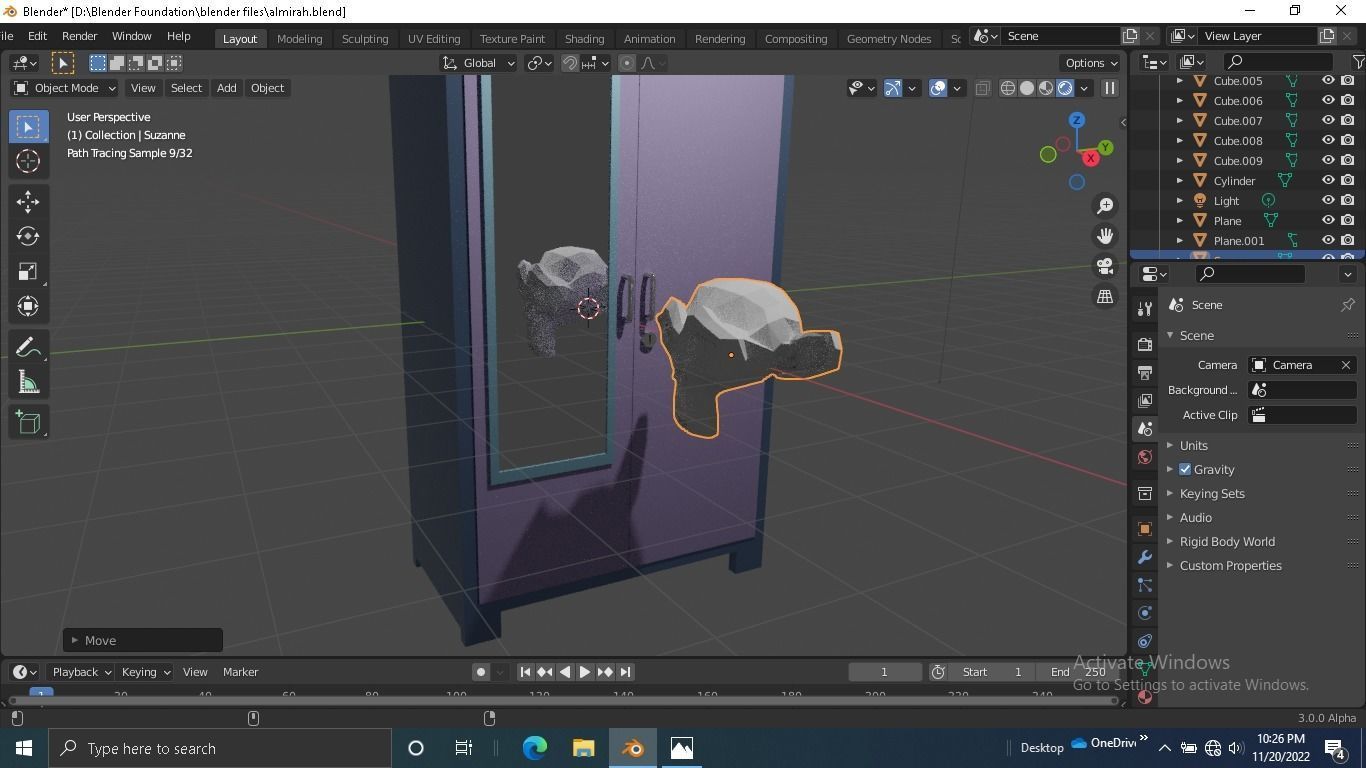Select the Add Cube tool

click(28, 422)
